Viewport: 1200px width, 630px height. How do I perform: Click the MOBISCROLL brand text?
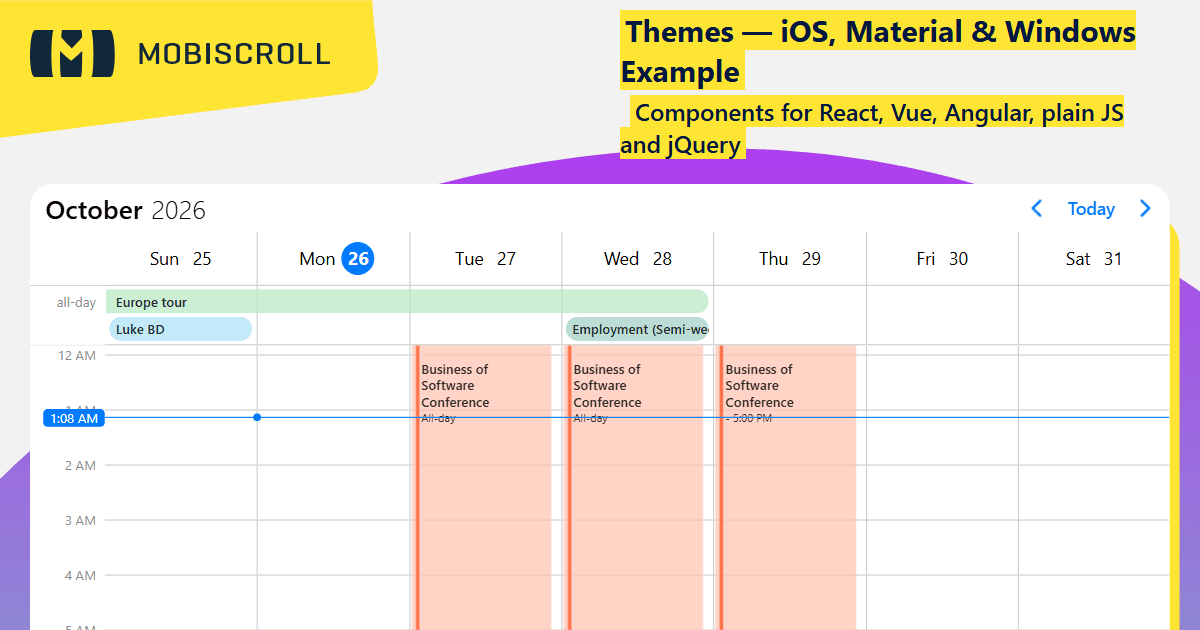(234, 54)
